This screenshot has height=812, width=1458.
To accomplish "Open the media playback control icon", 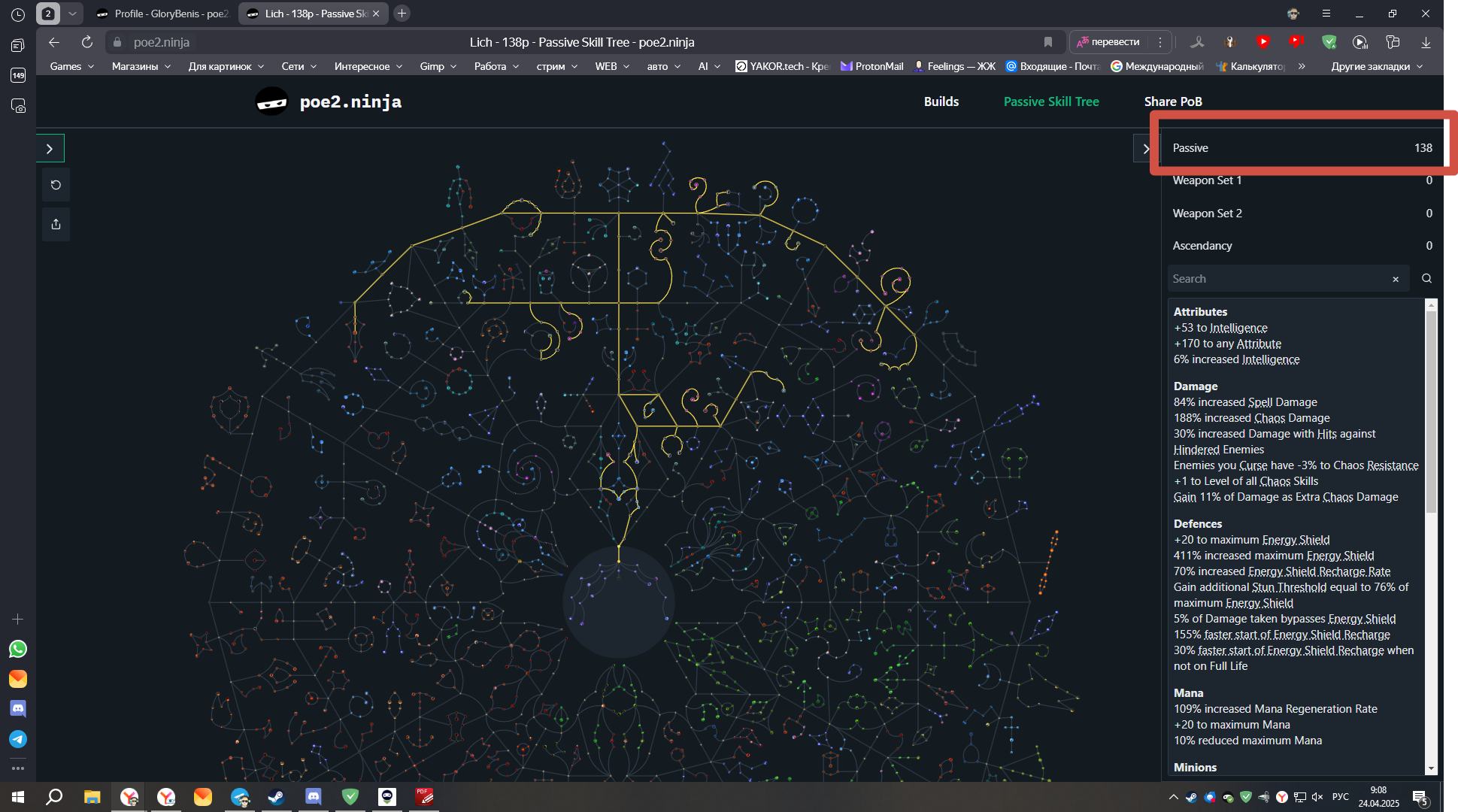I will click(1360, 42).
